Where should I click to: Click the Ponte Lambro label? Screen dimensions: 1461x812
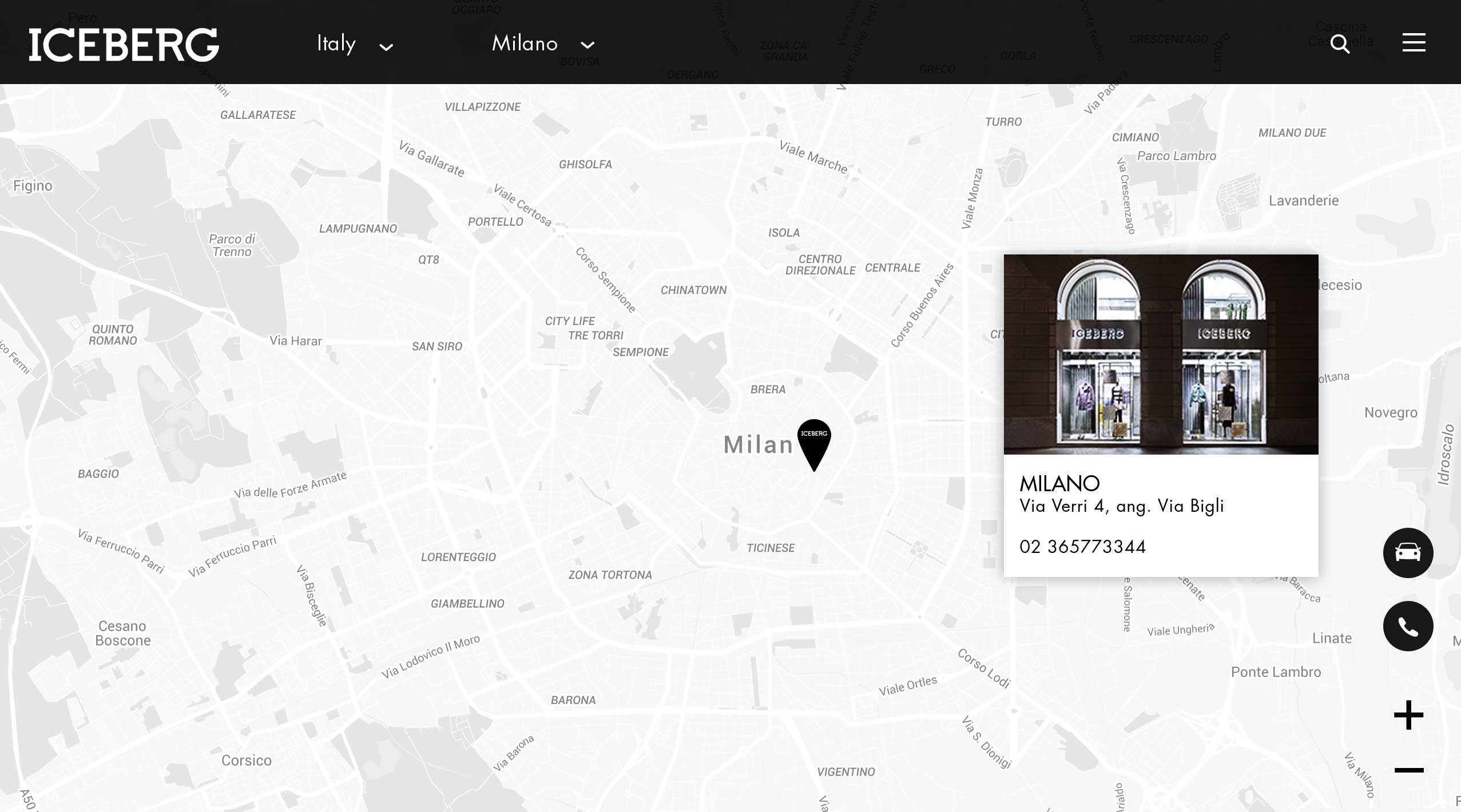pyautogui.click(x=1276, y=672)
